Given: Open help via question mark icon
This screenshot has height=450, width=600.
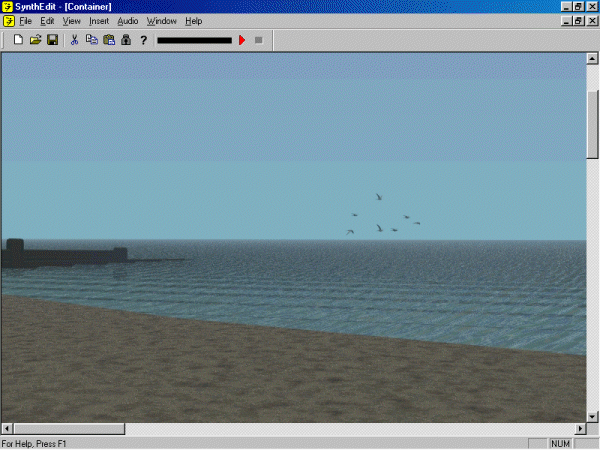Looking at the screenshot, I should click(143, 40).
